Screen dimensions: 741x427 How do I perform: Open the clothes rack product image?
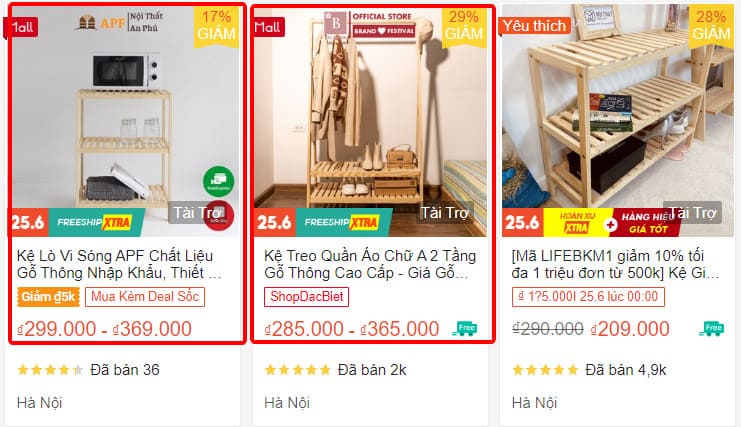(370, 120)
